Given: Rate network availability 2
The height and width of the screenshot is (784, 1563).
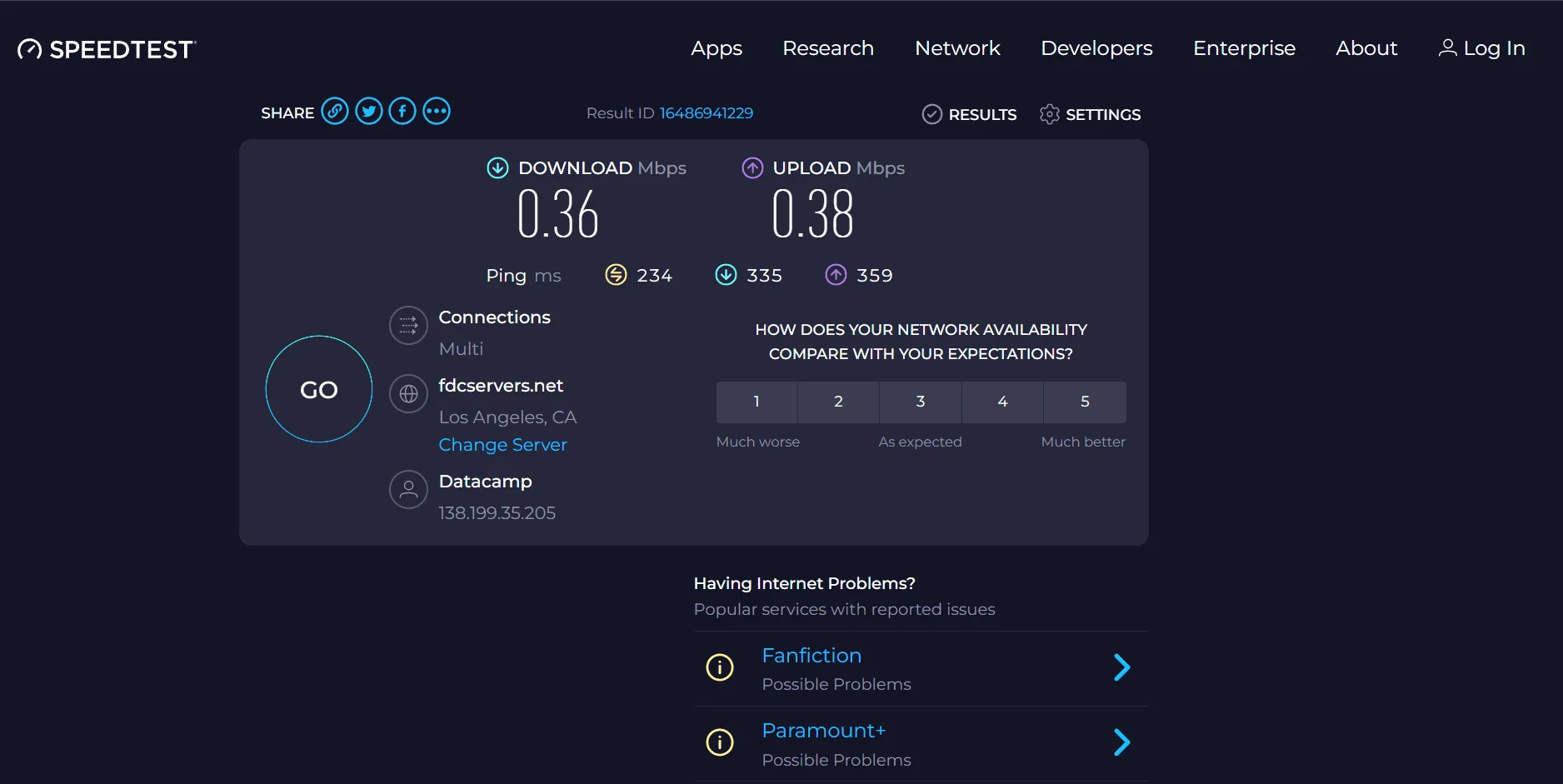Looking at the screenshot, I should [838, 402].
